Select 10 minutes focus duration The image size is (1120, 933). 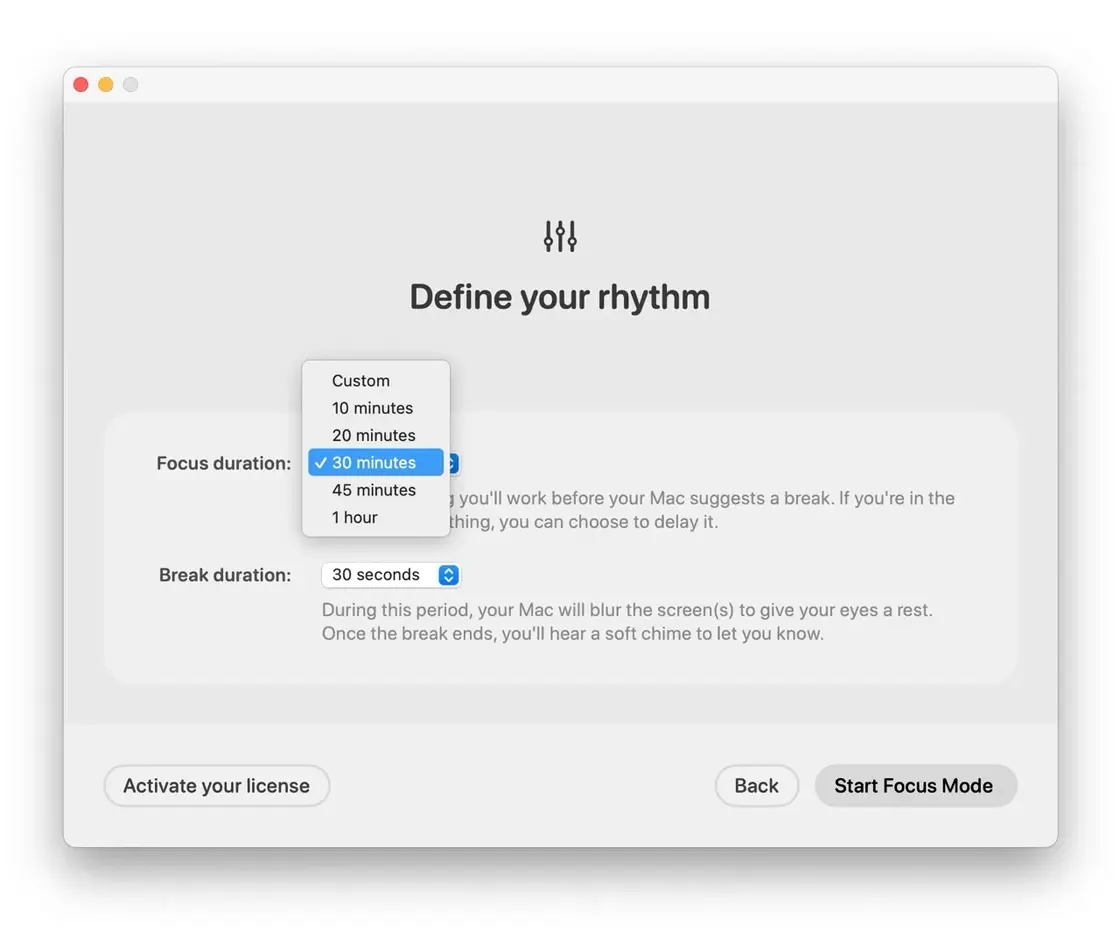click(376, 408)
